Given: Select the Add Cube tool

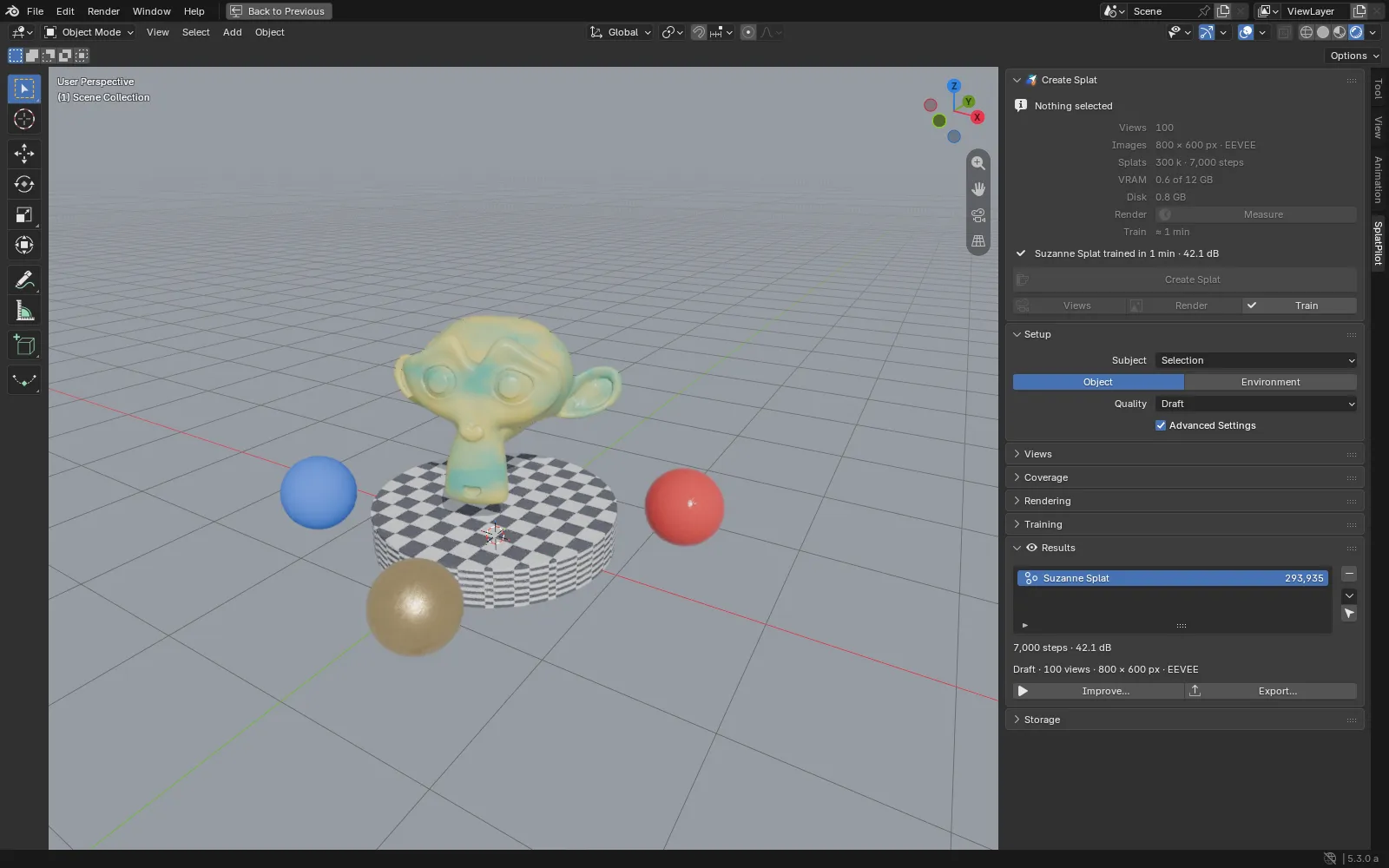Looking at the screenshot, I should tap(24, 345).
